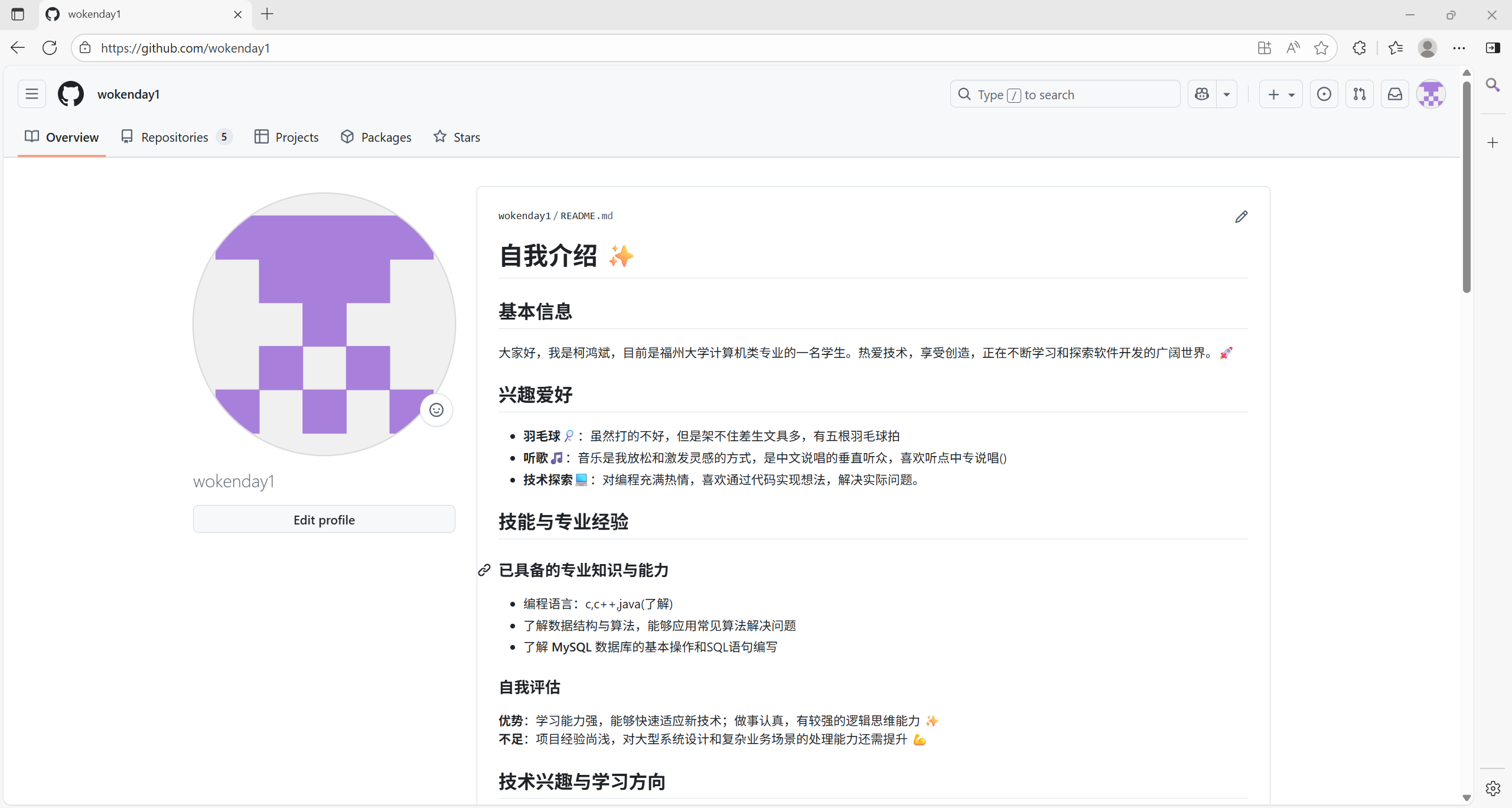
Task: Copy link to 已具备的专业知识与能力 heading
Action: [484, 570]
